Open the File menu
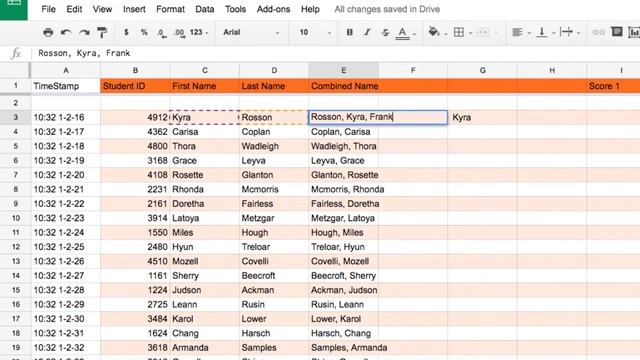This screenshot has height=360, width=640. coord(48,9)
